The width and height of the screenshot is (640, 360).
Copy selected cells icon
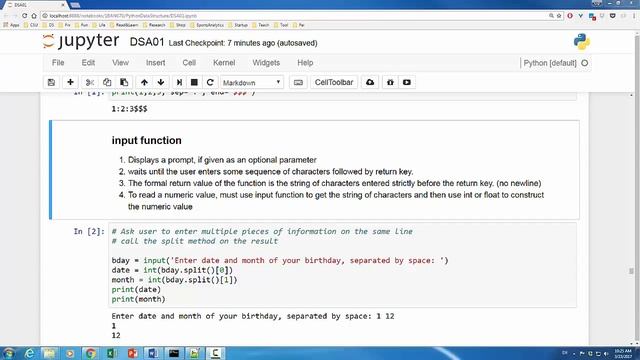coord(107,82)
